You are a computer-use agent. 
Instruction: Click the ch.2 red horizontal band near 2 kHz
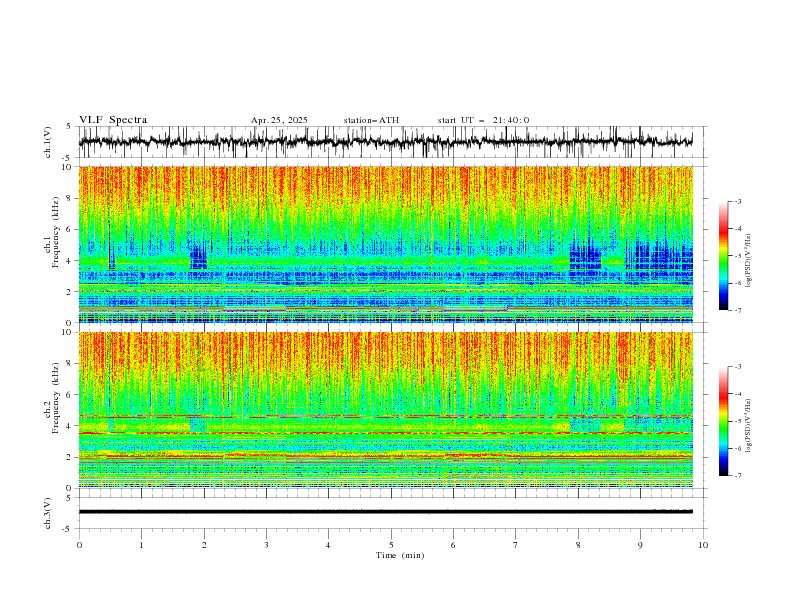(385, 456)
